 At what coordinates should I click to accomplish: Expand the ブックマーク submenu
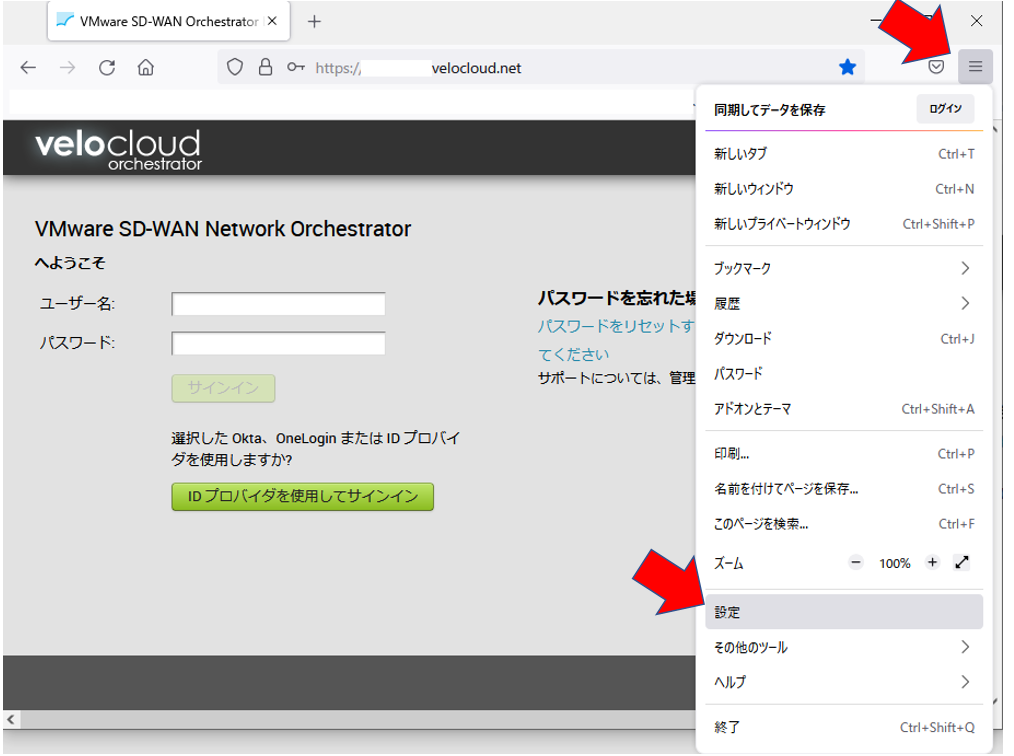844,268
